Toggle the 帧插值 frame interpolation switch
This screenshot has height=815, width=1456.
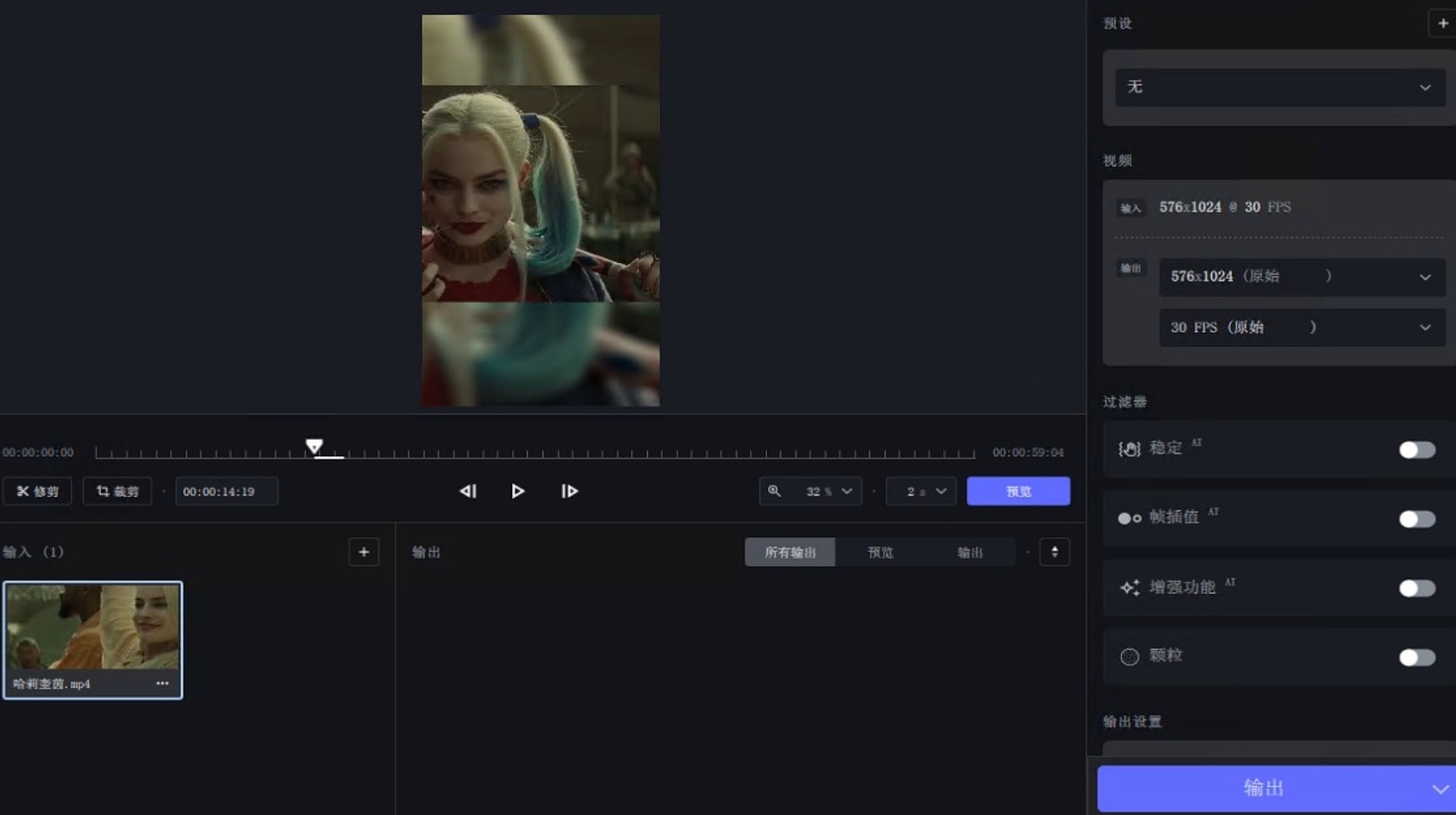[x=1417, y=519]
